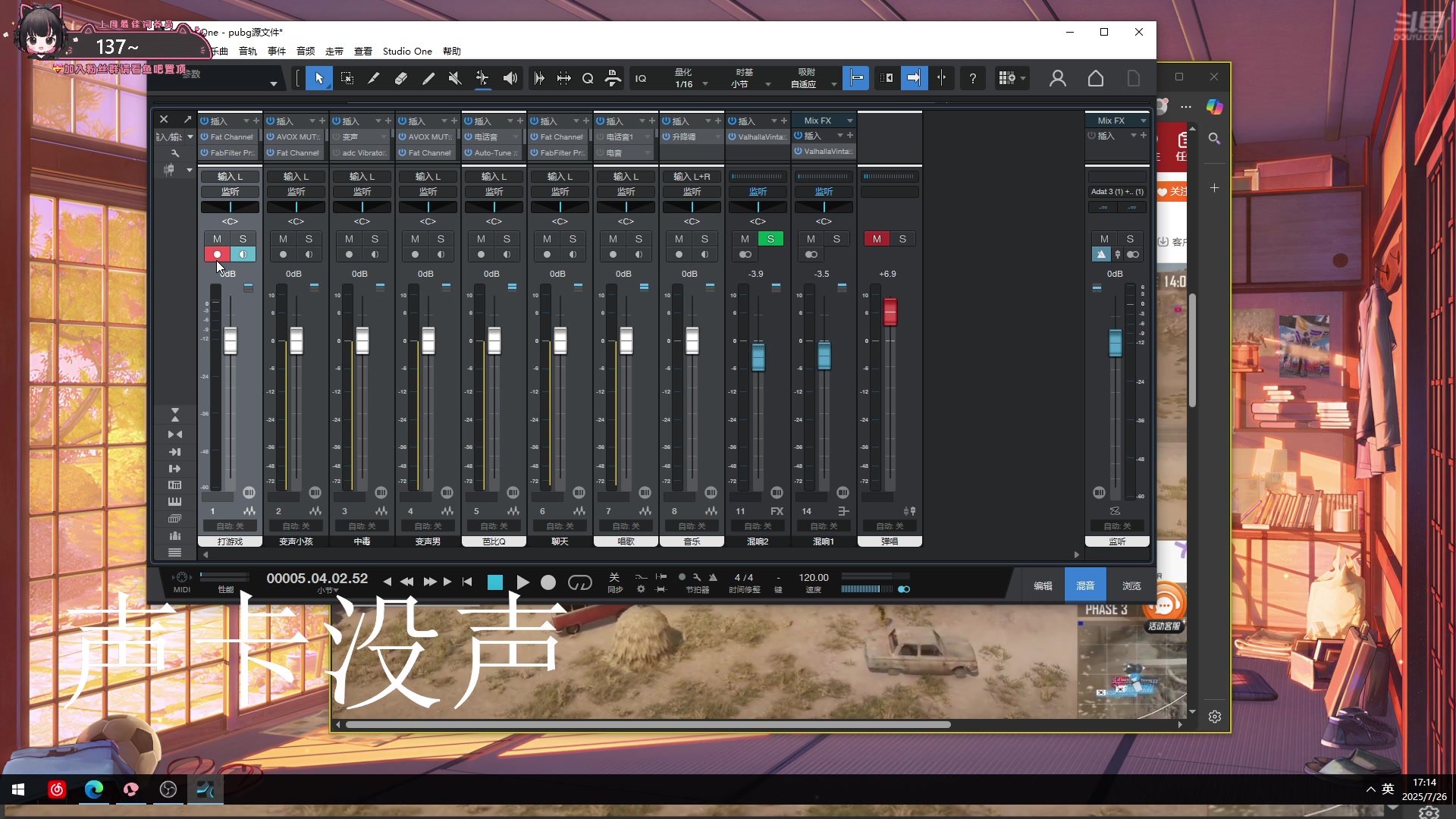Open console wrench options icon
Viewport: 1456px width, 819px height.
[175, 153]
